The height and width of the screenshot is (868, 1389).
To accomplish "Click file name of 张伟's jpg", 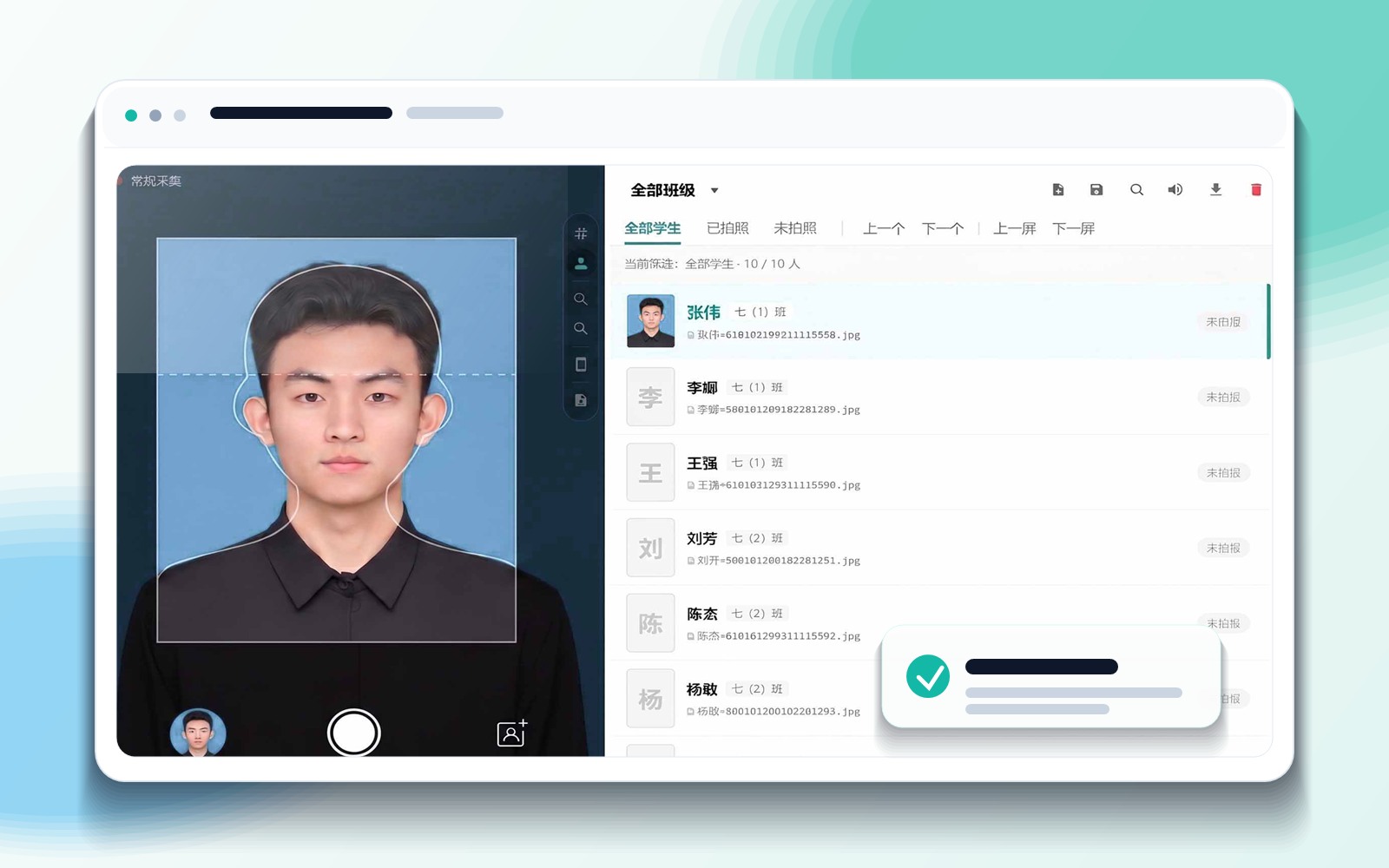I will (x=779, y=335).
